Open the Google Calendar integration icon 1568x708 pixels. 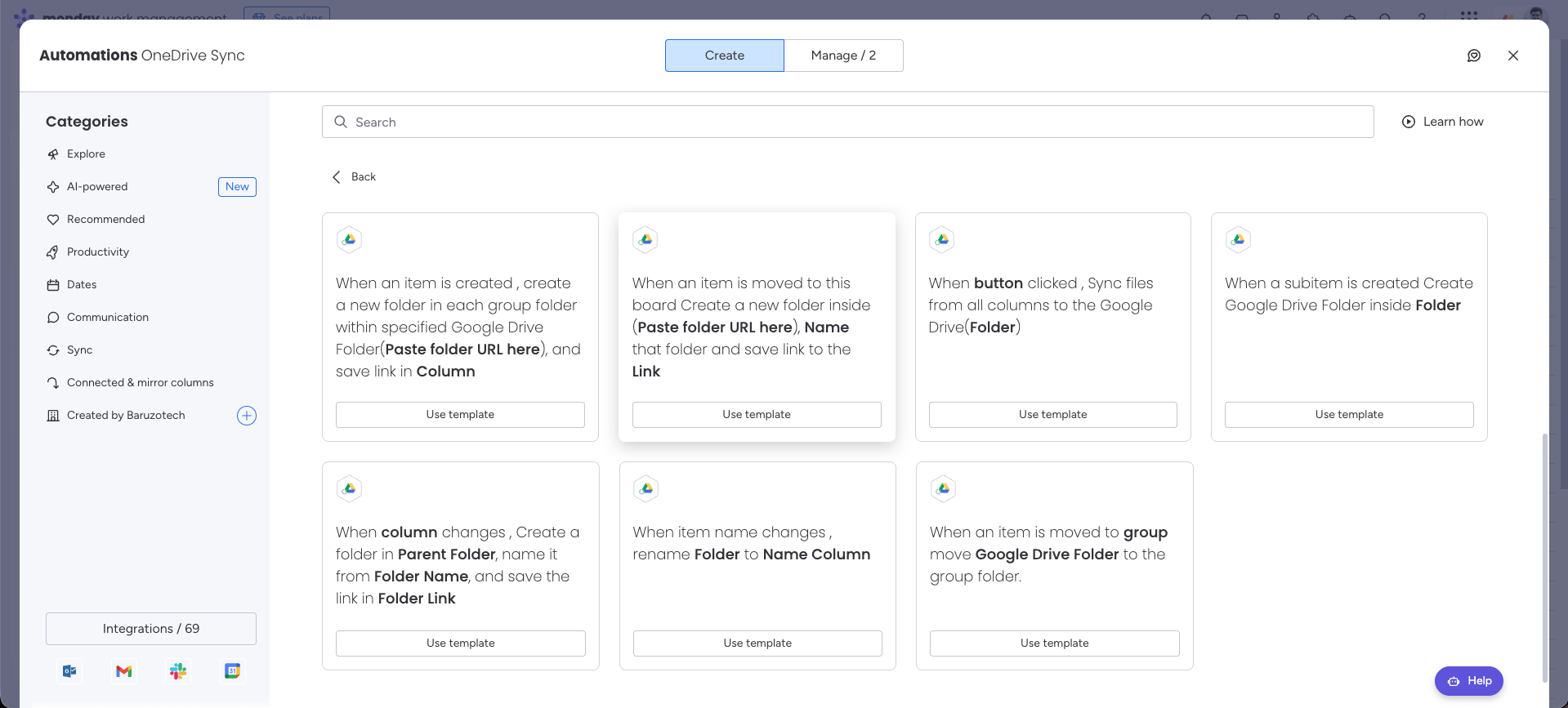tap(232, 671)
